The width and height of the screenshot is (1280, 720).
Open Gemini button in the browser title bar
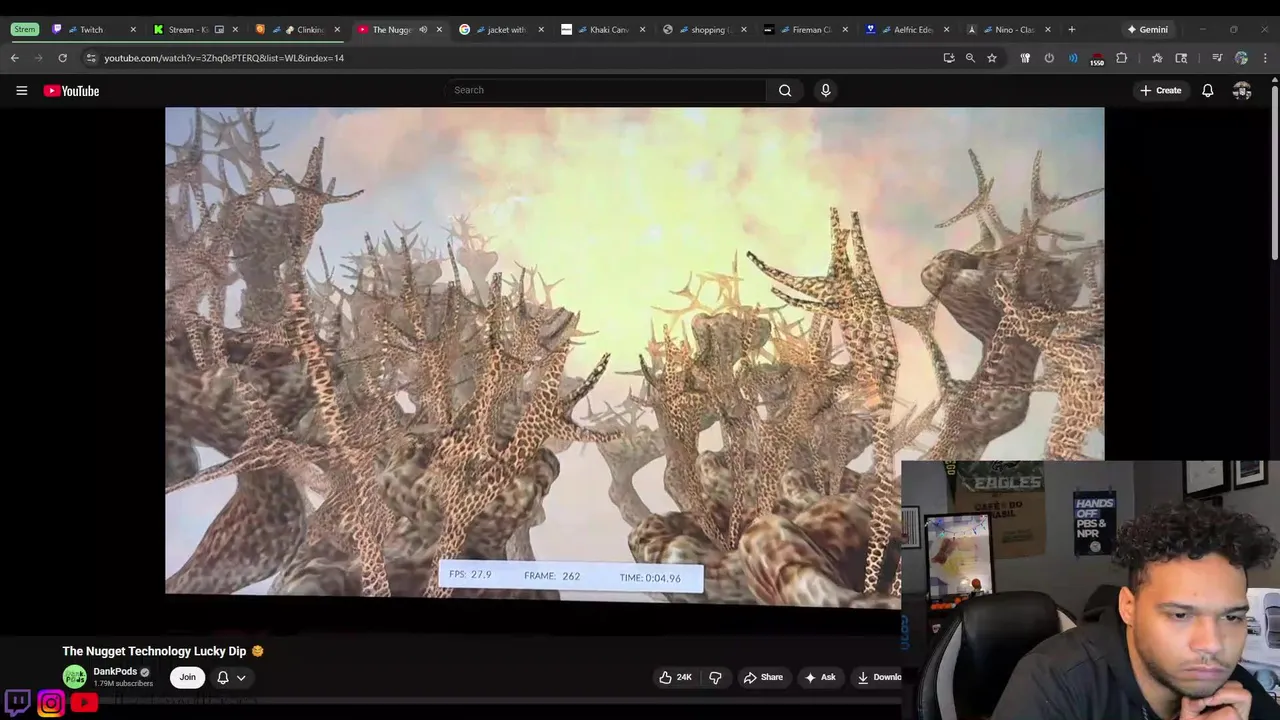click(x=1147, y=29)
